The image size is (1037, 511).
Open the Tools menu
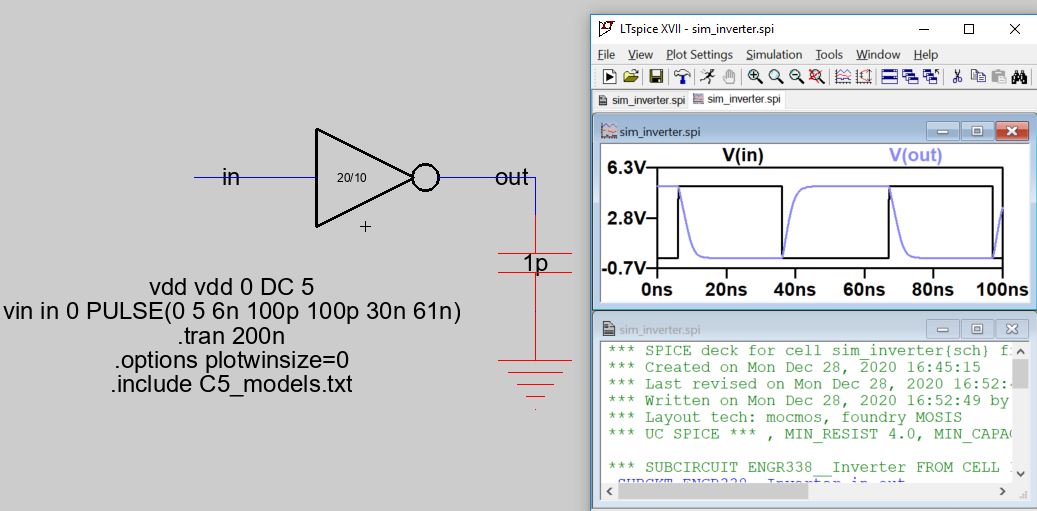pyautogui.click(x=829, y=54)
